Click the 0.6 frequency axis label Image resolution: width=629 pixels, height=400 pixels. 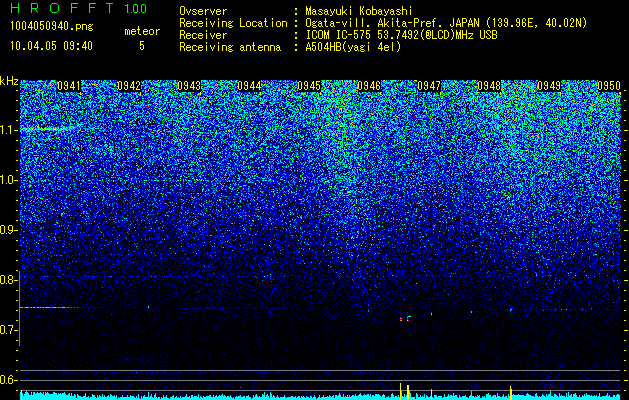pos(7,380)
